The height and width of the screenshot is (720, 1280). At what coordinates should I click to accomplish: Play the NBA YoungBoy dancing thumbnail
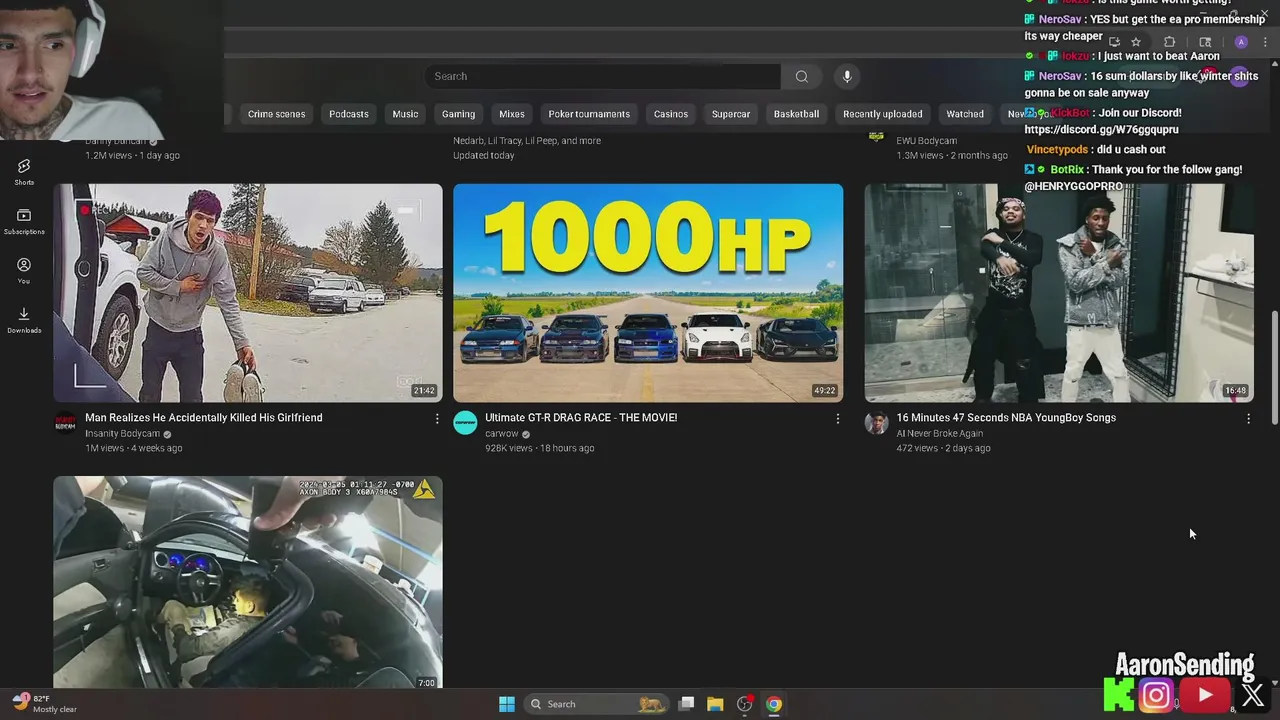(x=1059, y=293)
